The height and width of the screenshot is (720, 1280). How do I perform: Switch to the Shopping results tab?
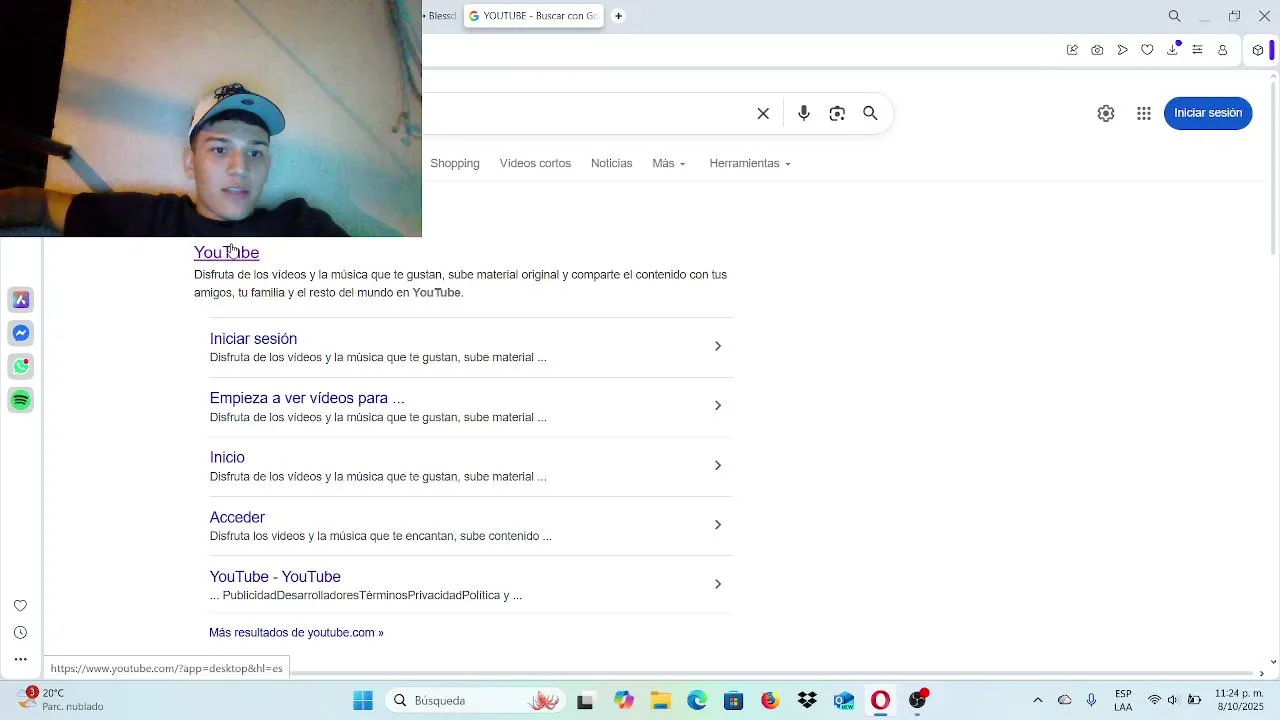pos(455,163)
